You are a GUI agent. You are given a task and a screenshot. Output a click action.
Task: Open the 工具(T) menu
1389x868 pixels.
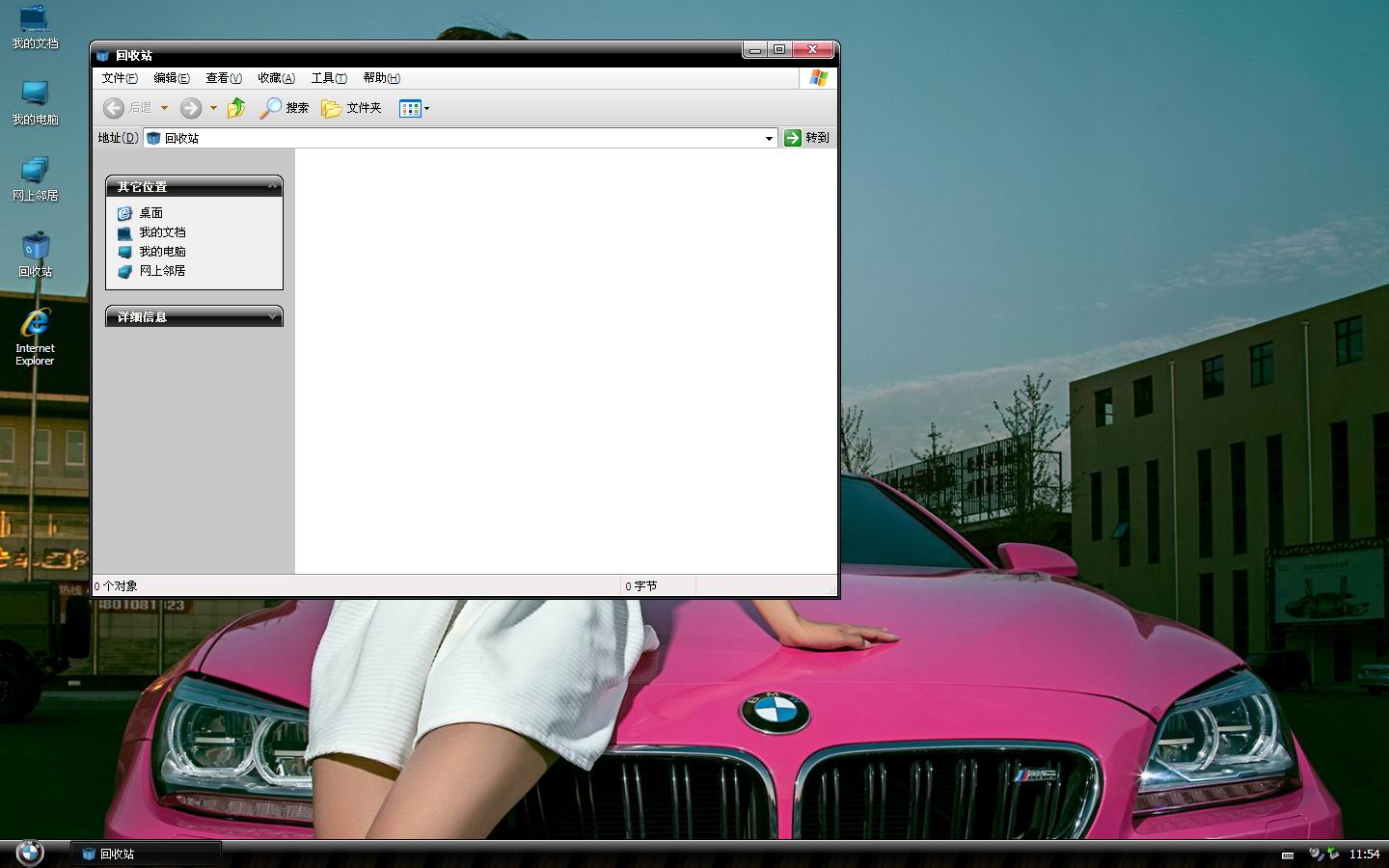coord(329,78)
